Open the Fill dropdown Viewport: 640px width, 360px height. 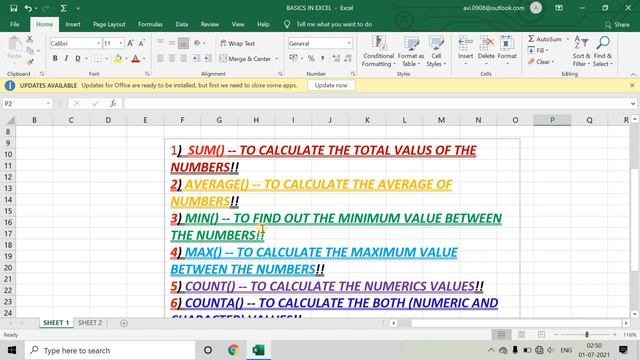click(538, 51)
